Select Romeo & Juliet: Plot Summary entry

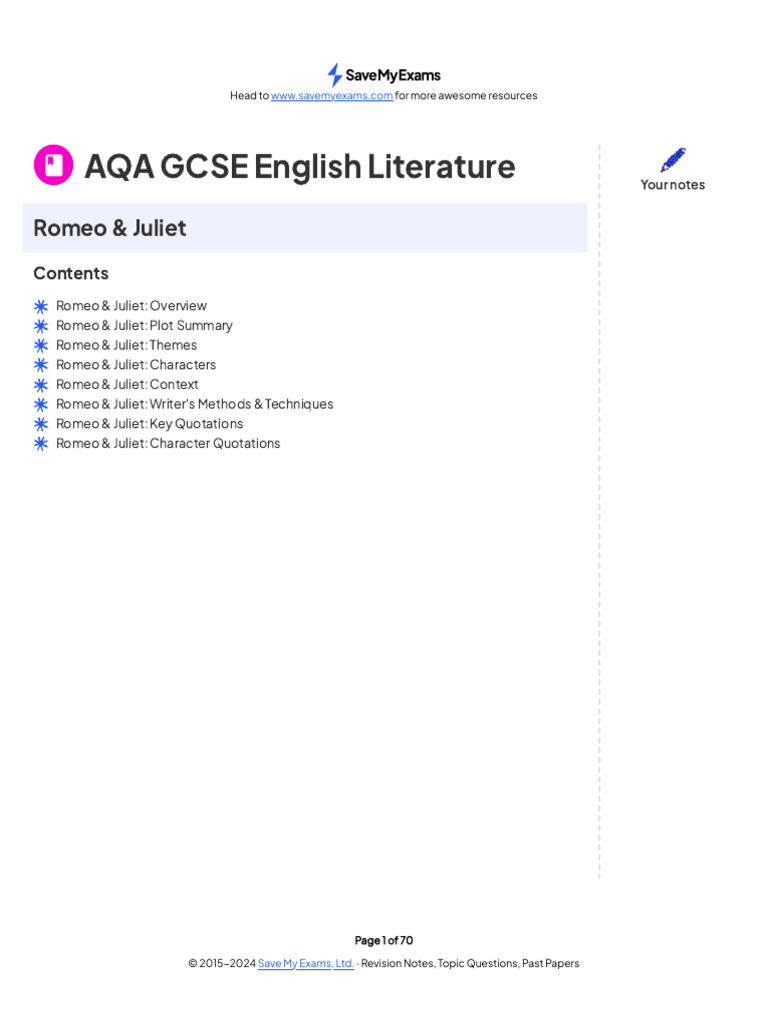point(144,326)
